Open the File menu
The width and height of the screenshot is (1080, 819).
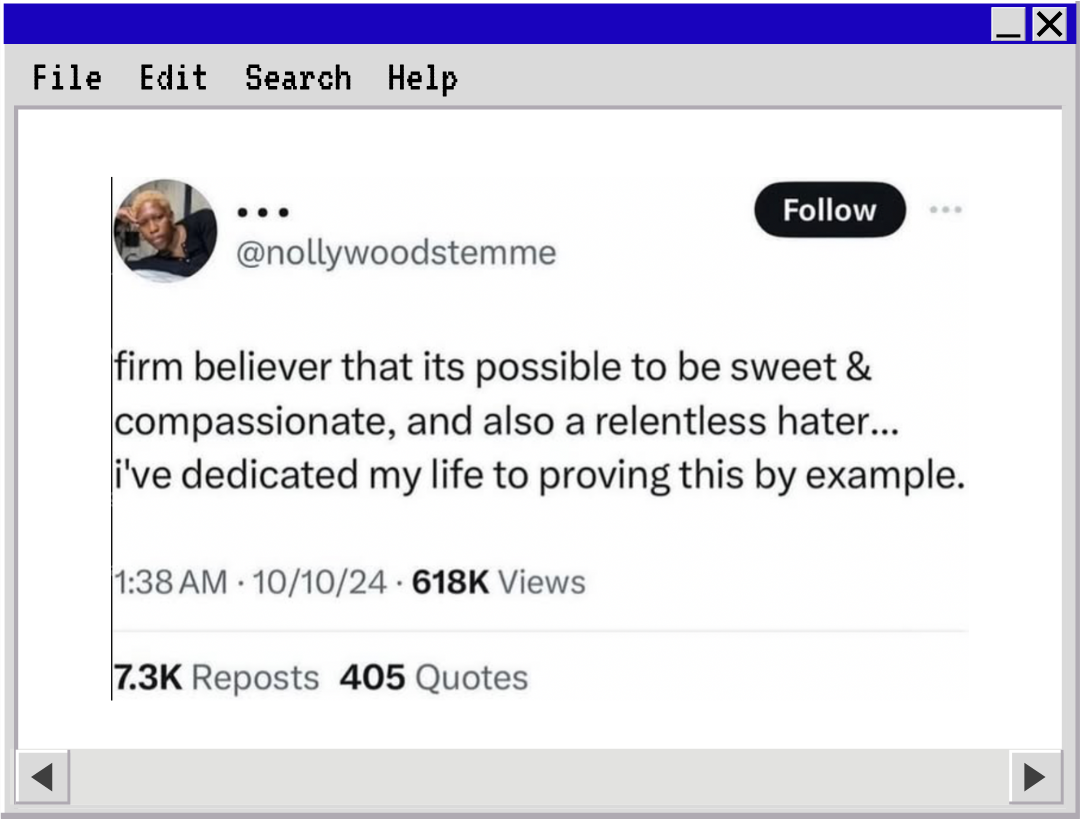point(67,78)
